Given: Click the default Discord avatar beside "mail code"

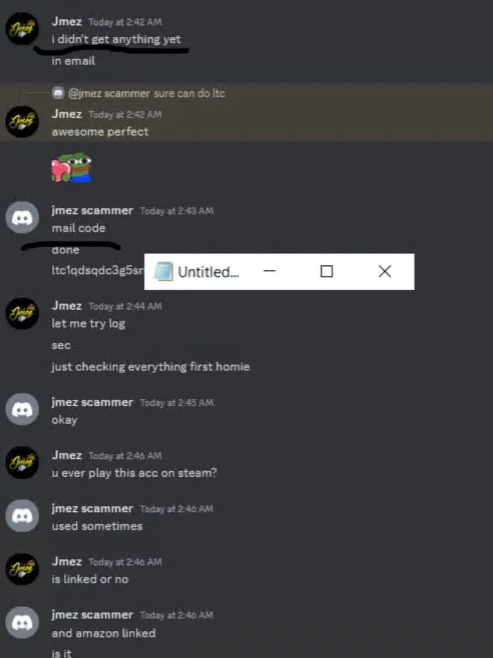Looking at the screenshot, I should (x=22, y=217).
